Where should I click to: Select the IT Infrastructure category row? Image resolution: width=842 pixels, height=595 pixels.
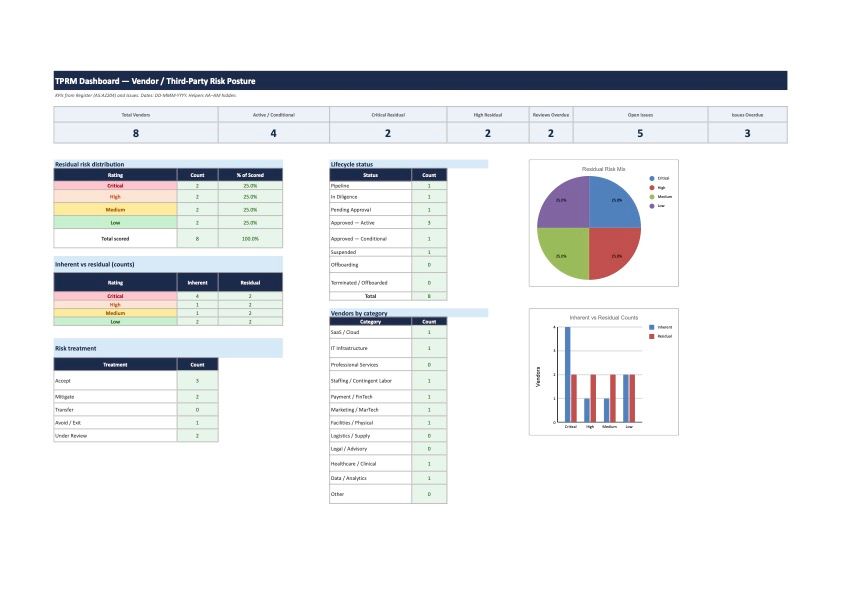pyautogui.click(x=388, y=348)
